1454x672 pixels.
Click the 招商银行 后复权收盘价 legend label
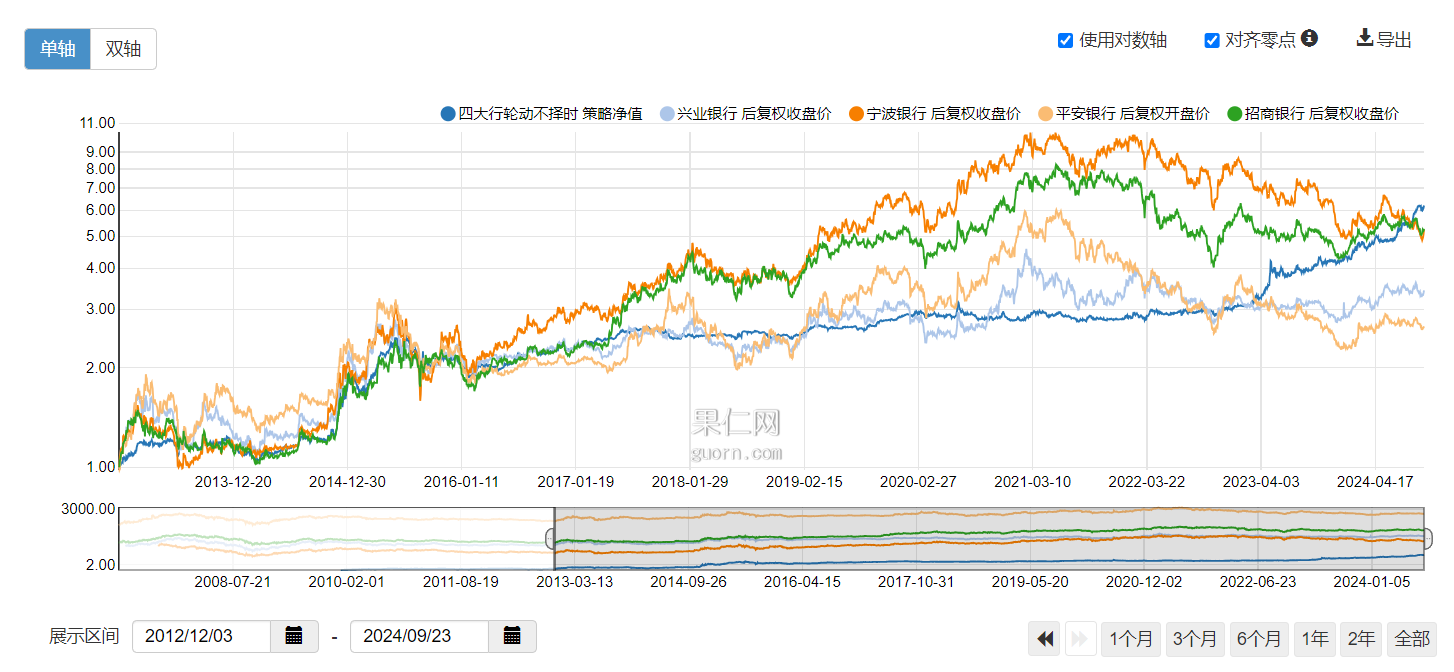[1321, 114]
